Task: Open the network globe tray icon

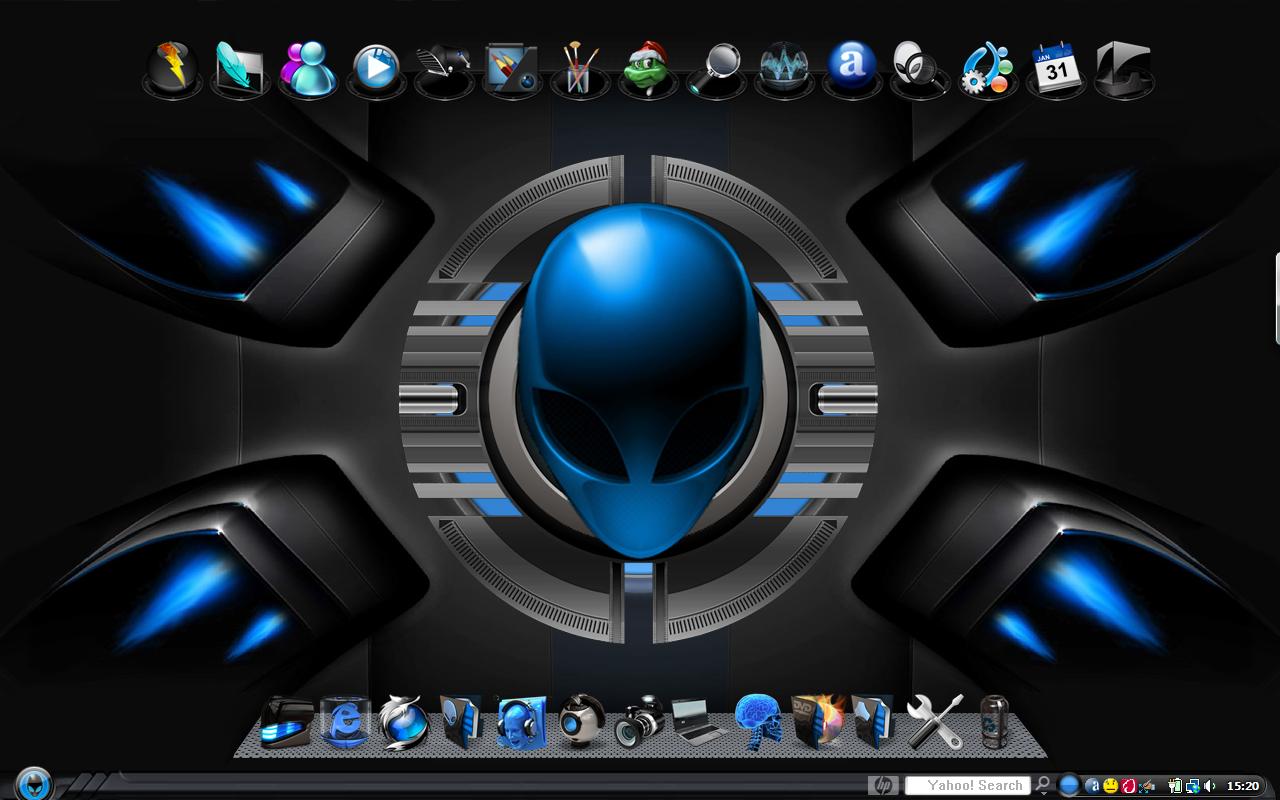Action: coord(1193,786)
